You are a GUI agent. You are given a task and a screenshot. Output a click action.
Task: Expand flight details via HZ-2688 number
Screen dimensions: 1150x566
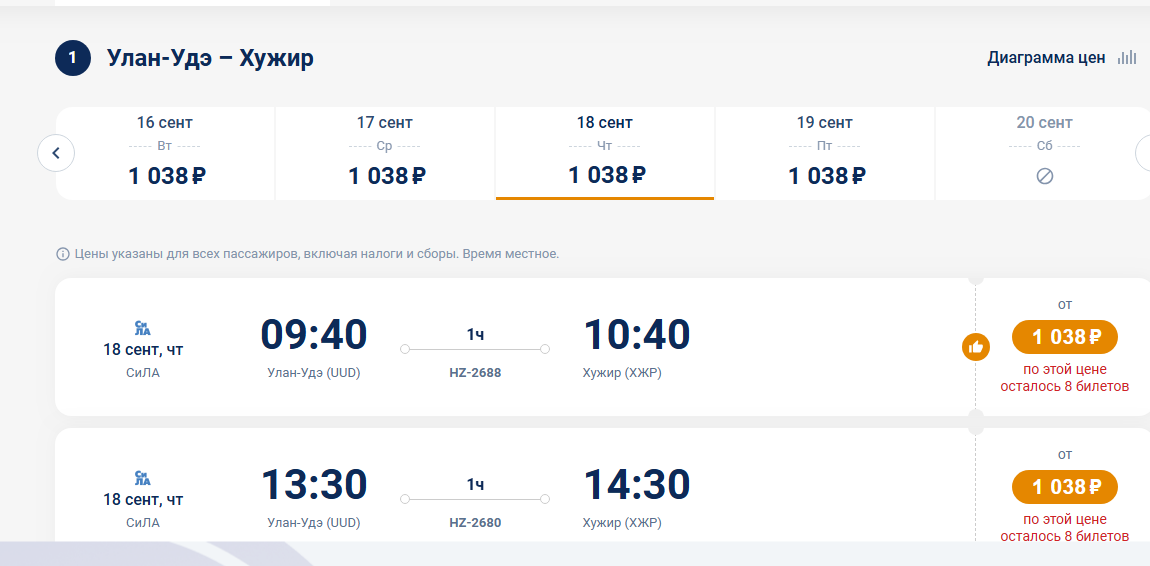pyautogui.click(x=475, y=372)
